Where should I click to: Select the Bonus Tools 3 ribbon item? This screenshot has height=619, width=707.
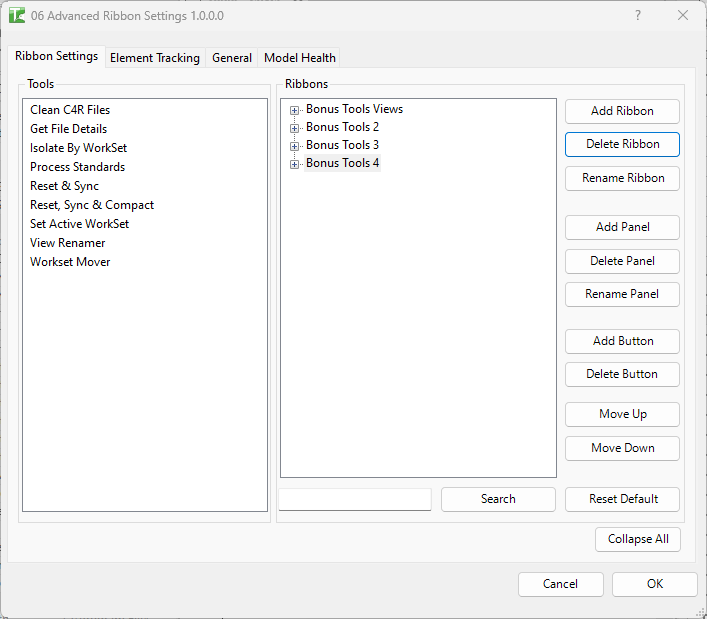point(342,145)
